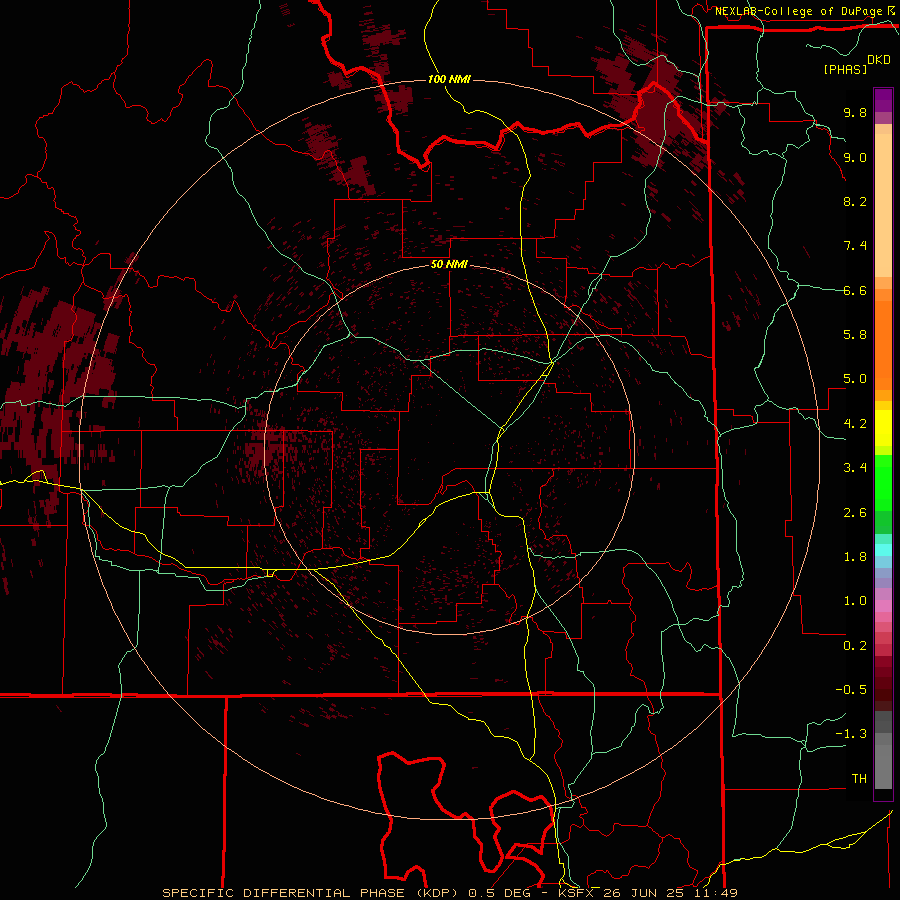Select the 0.2 scale value
This screenshot has width=900, height=900.
(855, 646)
